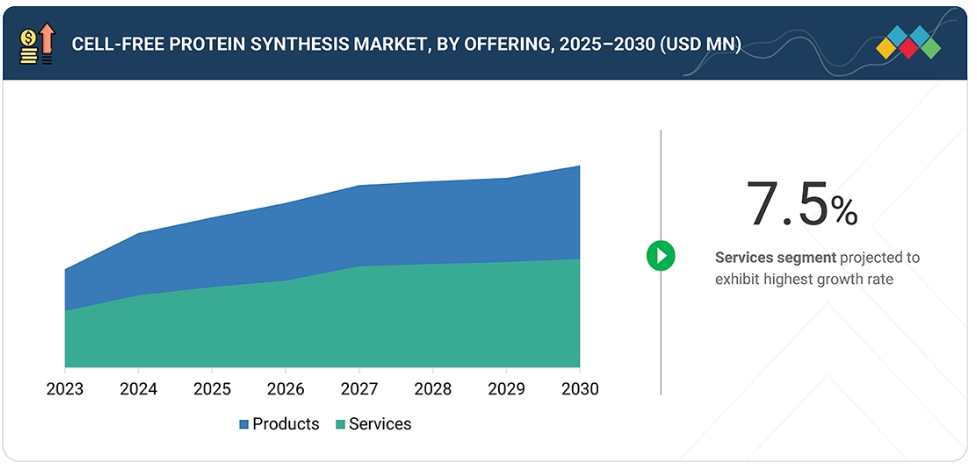Select the 2029 x-axis label

[x=506, y=389]
